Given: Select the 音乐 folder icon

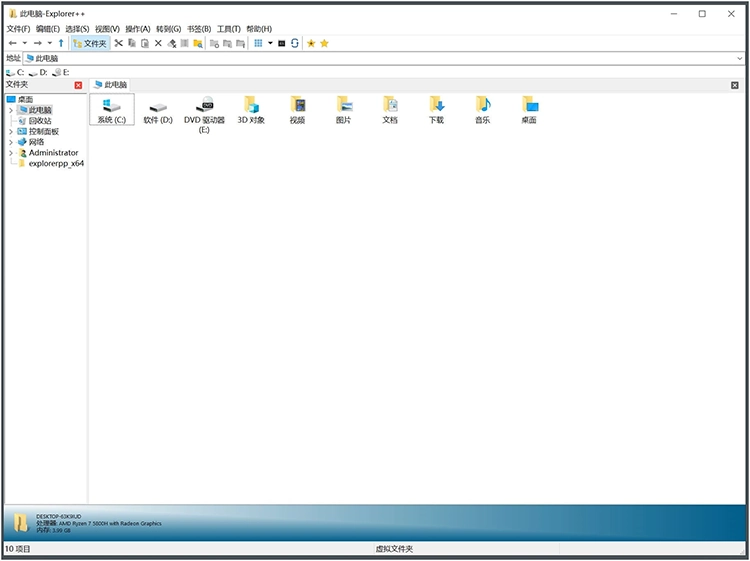Looking at the screenshot, I should click(482, 109).
